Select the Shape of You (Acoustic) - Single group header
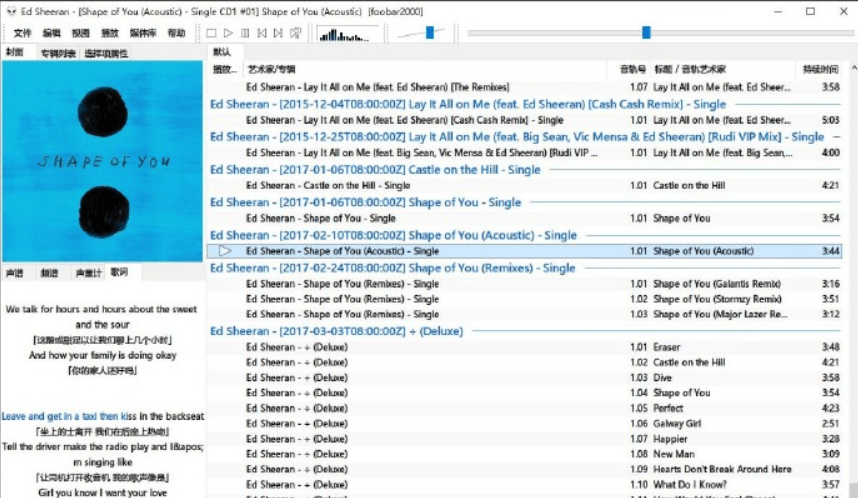The height and width of the screenshot is (498, 858). click(525, 235)
